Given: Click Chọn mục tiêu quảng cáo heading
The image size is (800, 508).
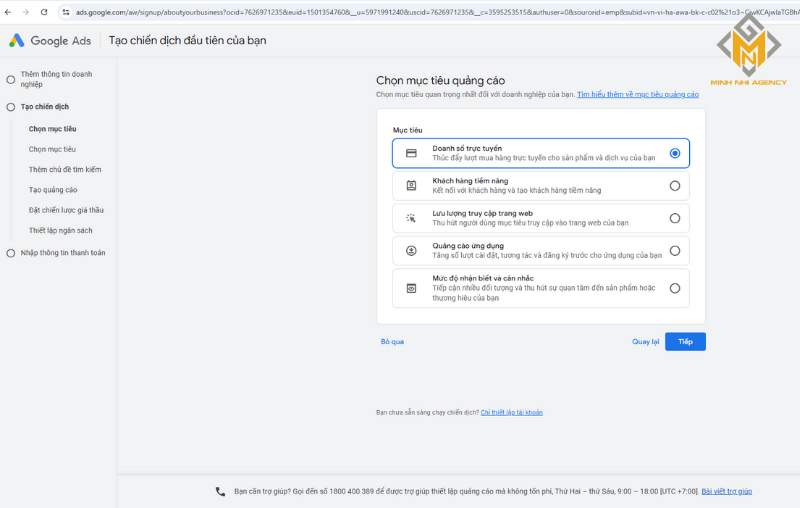Looking at the screenshot, I should (440, 81).
